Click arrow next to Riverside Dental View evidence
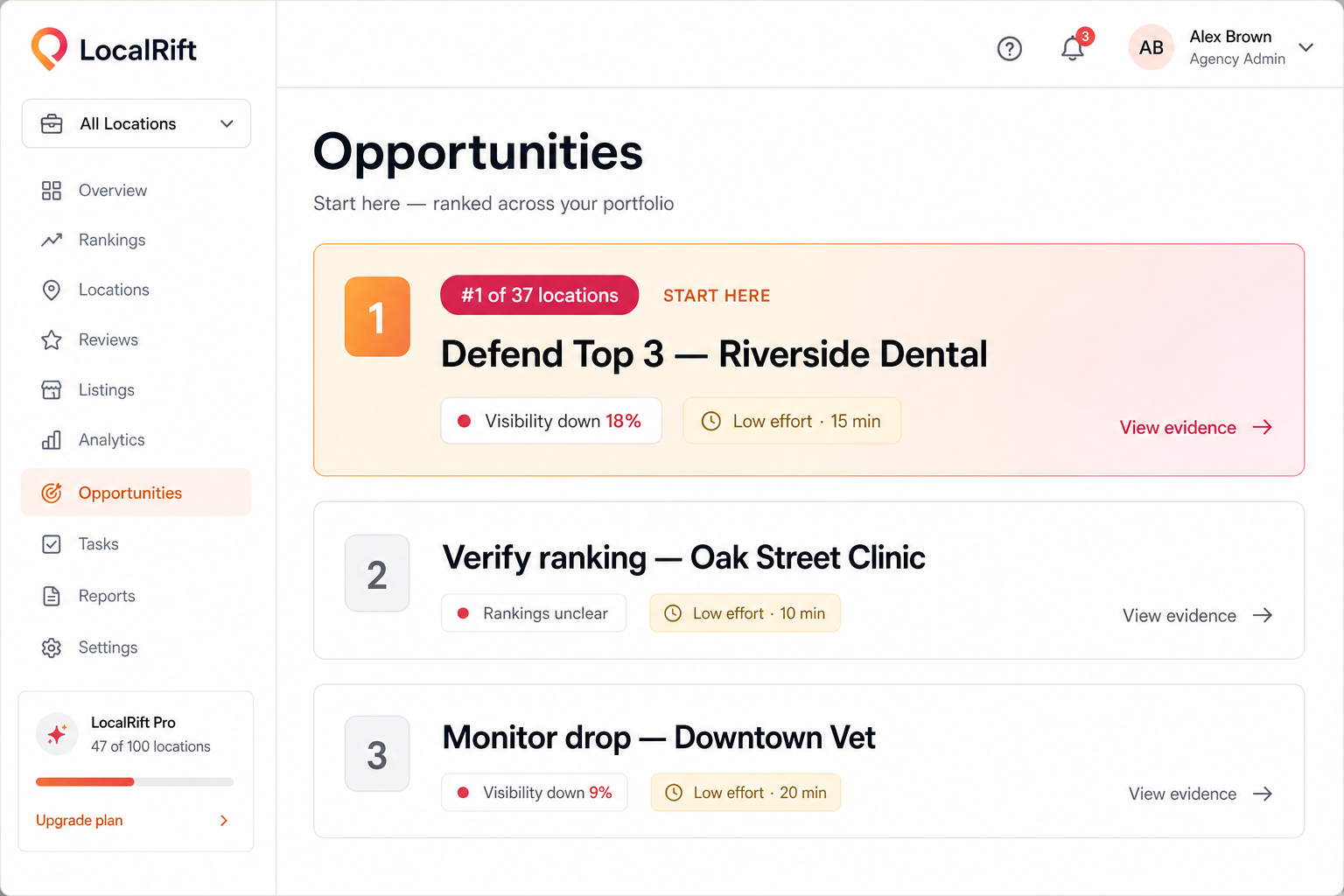The height and width of the screenshot is (896, 1344). click(1263, 427)
